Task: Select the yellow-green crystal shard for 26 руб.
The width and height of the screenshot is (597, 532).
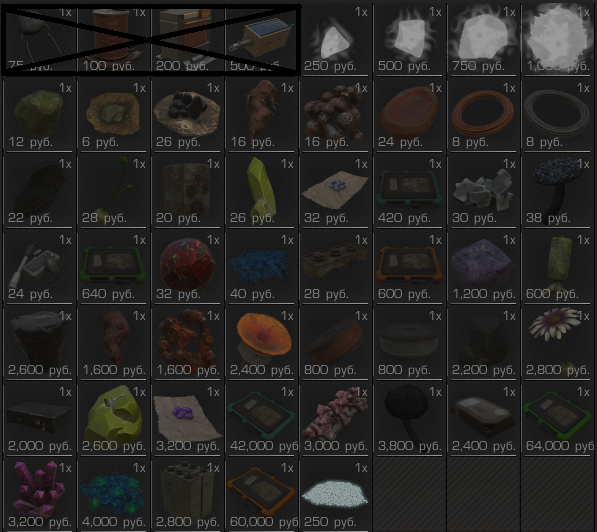Action: pyautogui.click(x=262, y=191)
